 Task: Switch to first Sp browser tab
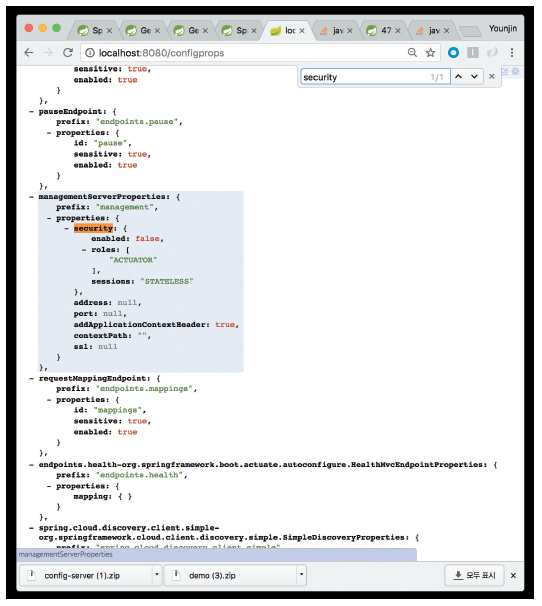[x=94, y=30]
